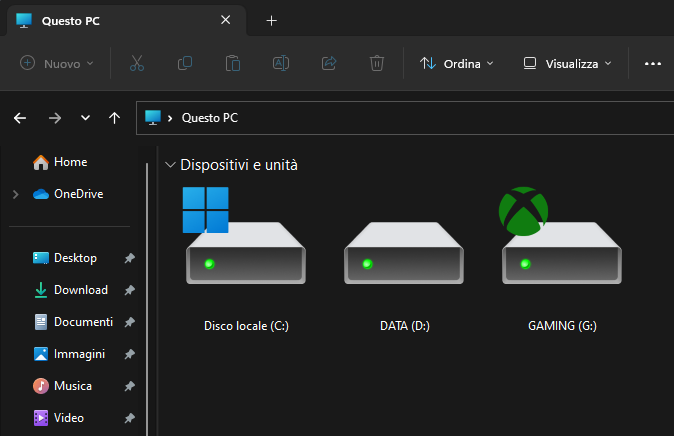Add a new tab with plus button
Image resolution: width=674 pixels, height=436 pixels.
click(271, 21)
